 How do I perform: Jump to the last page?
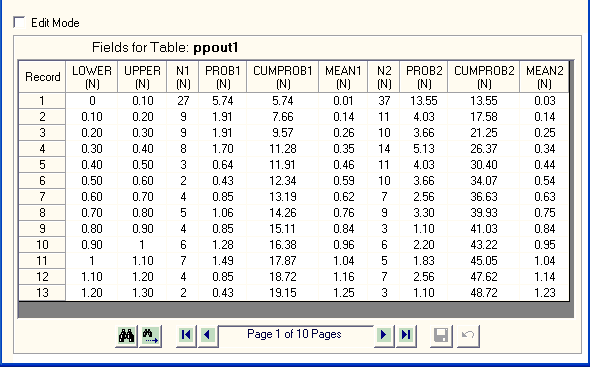[406, 335]
